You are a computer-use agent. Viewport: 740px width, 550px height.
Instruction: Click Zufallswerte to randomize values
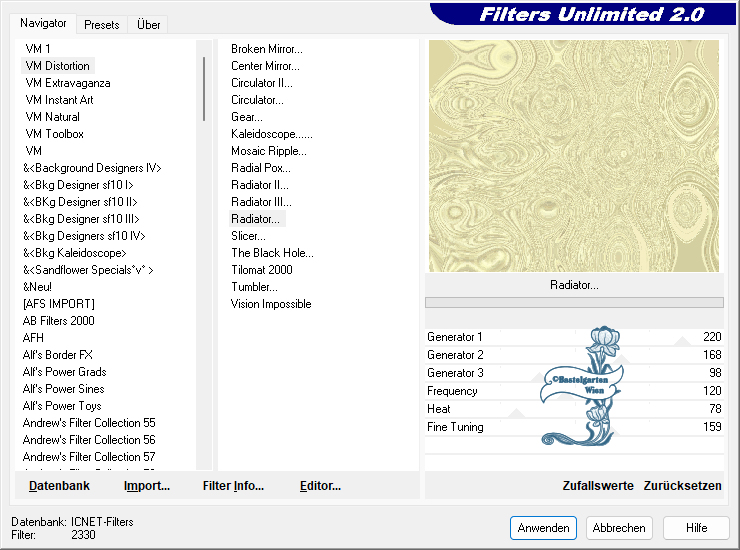(598, 486)
